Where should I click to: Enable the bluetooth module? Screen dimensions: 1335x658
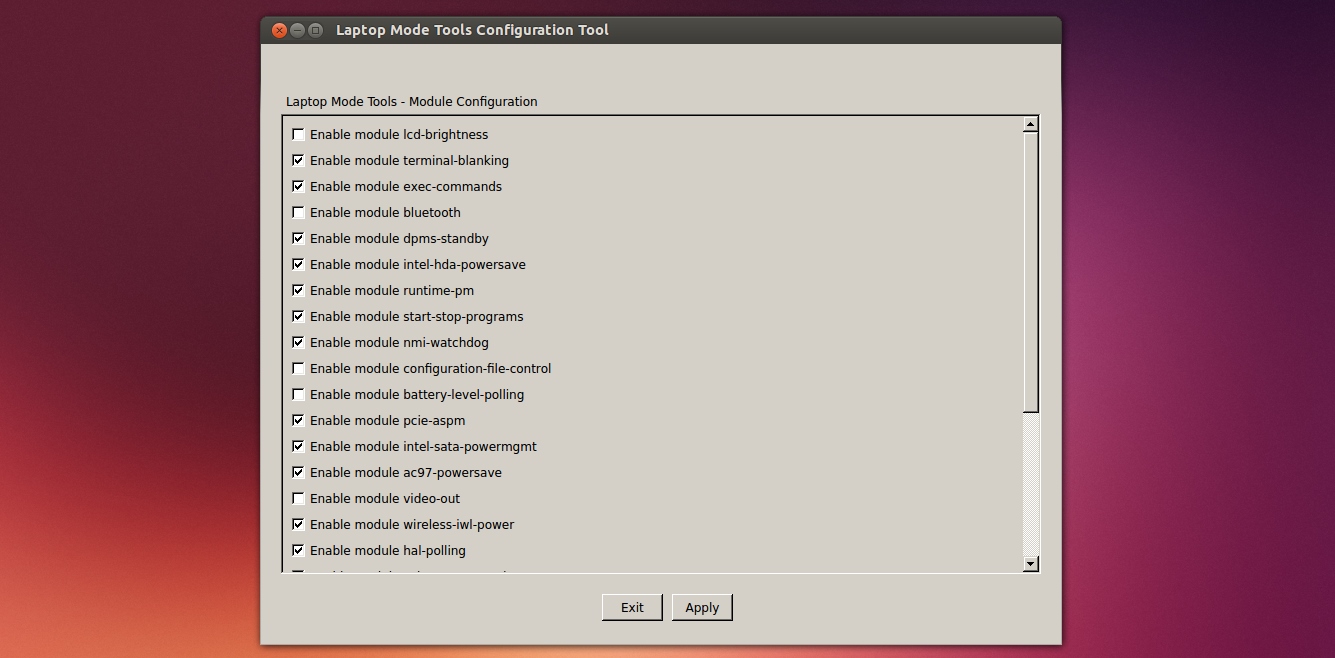(x=298, y=212)
